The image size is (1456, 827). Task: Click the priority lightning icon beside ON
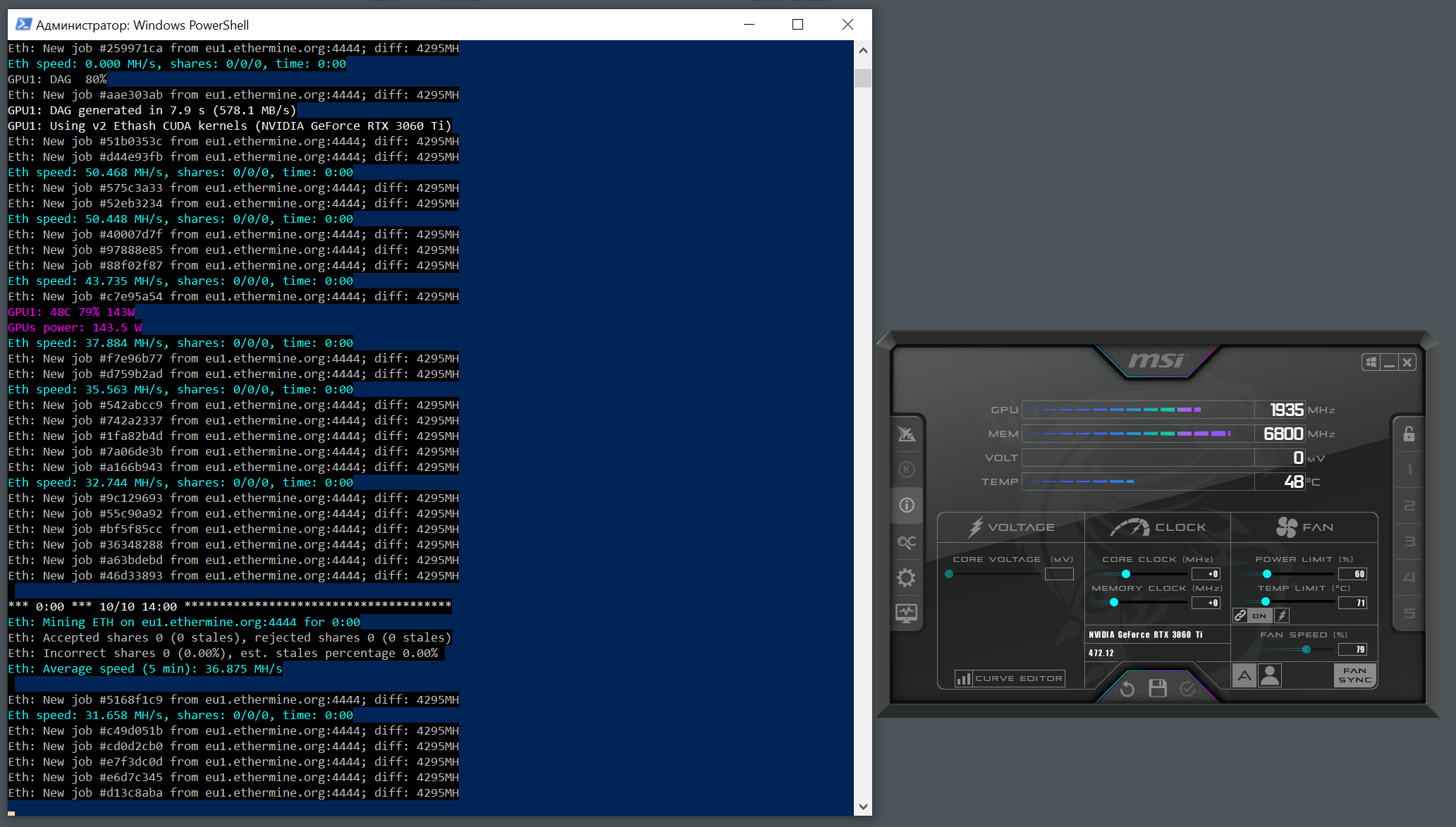1282,615
